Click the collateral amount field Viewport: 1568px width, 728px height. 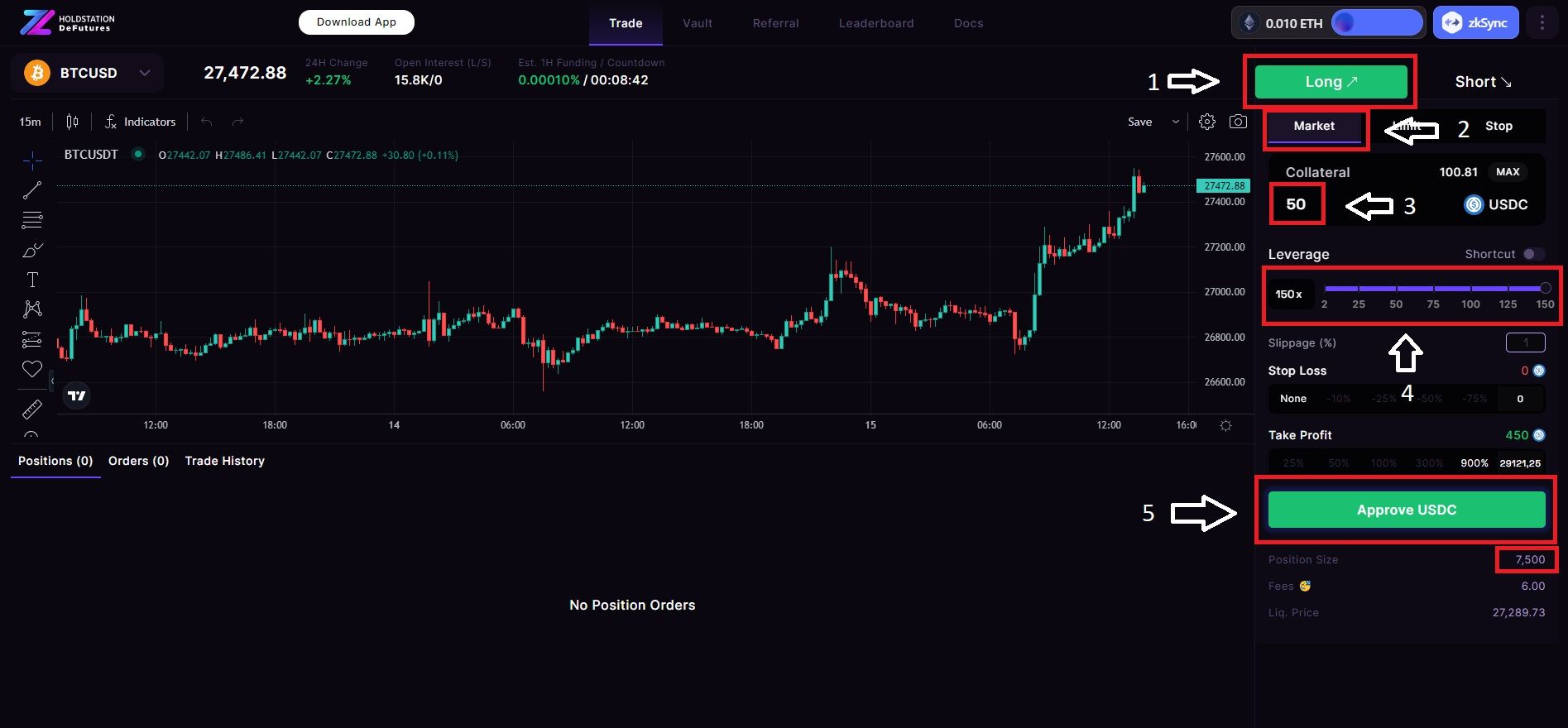click(1297, 204)
